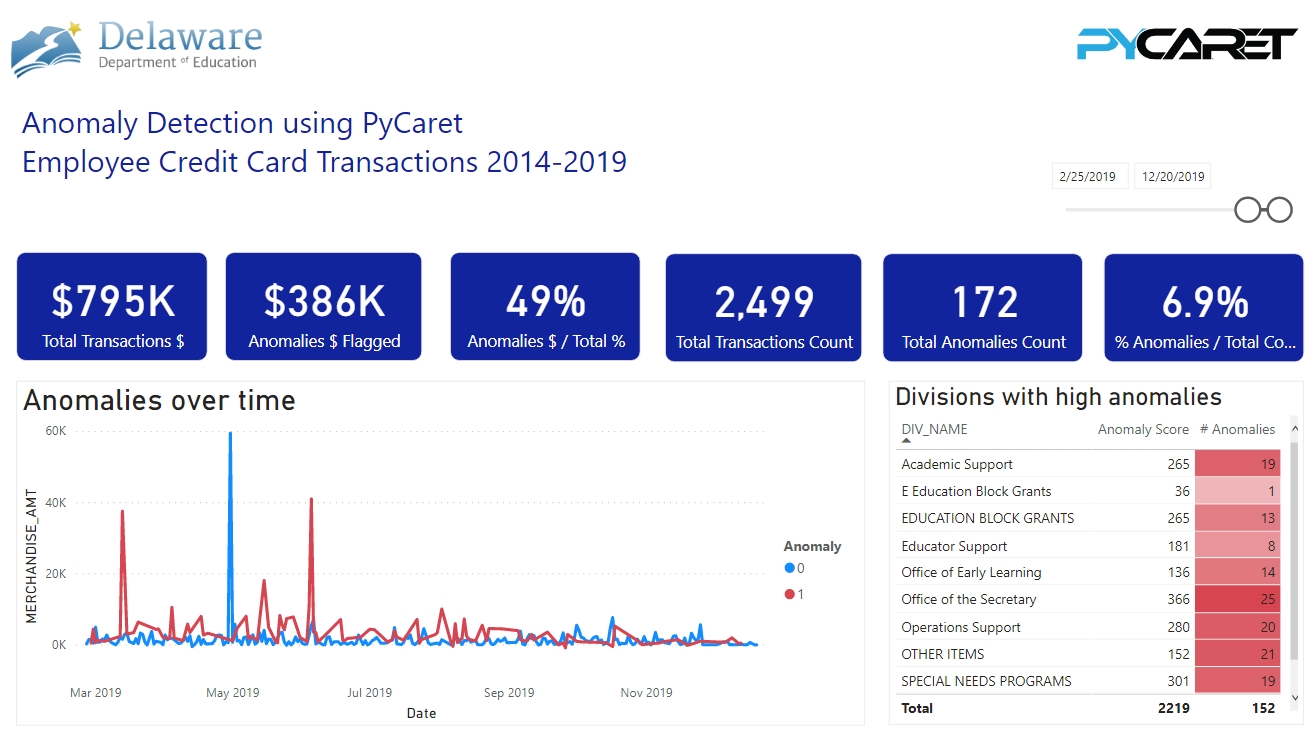The height and width of the screenshot is (738, 1312).
Task: Select the Anomalies $ Flagged card
Action: [324, 307]
